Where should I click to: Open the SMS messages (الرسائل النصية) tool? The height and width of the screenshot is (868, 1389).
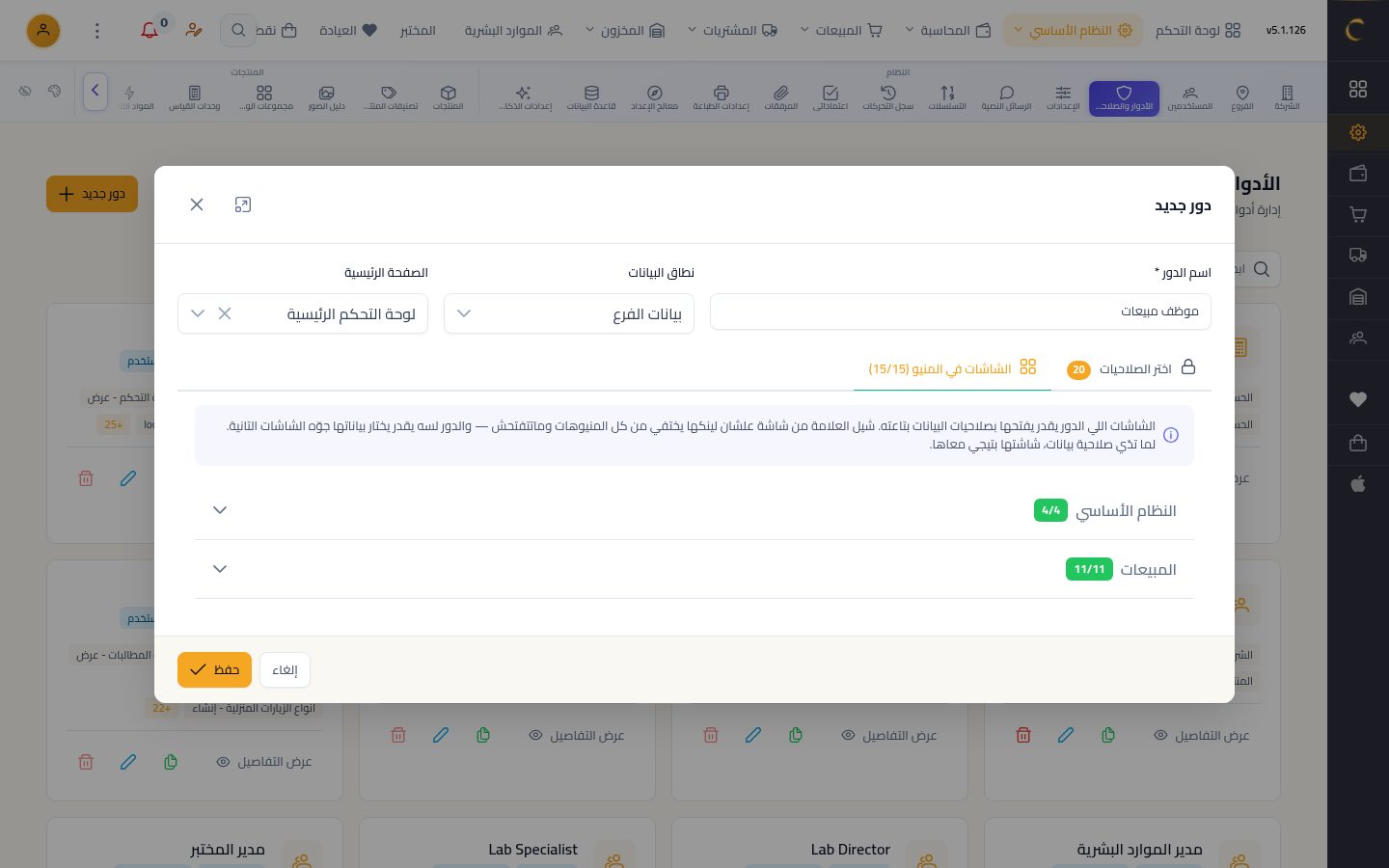1006,97
